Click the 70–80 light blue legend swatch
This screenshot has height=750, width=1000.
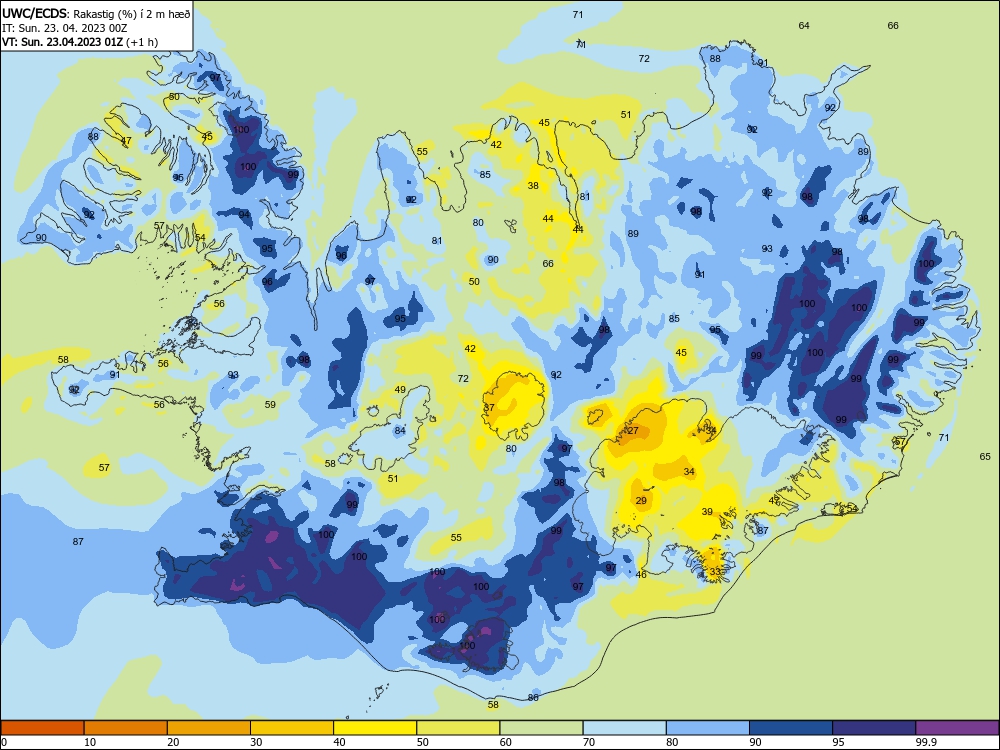point(624,728)
